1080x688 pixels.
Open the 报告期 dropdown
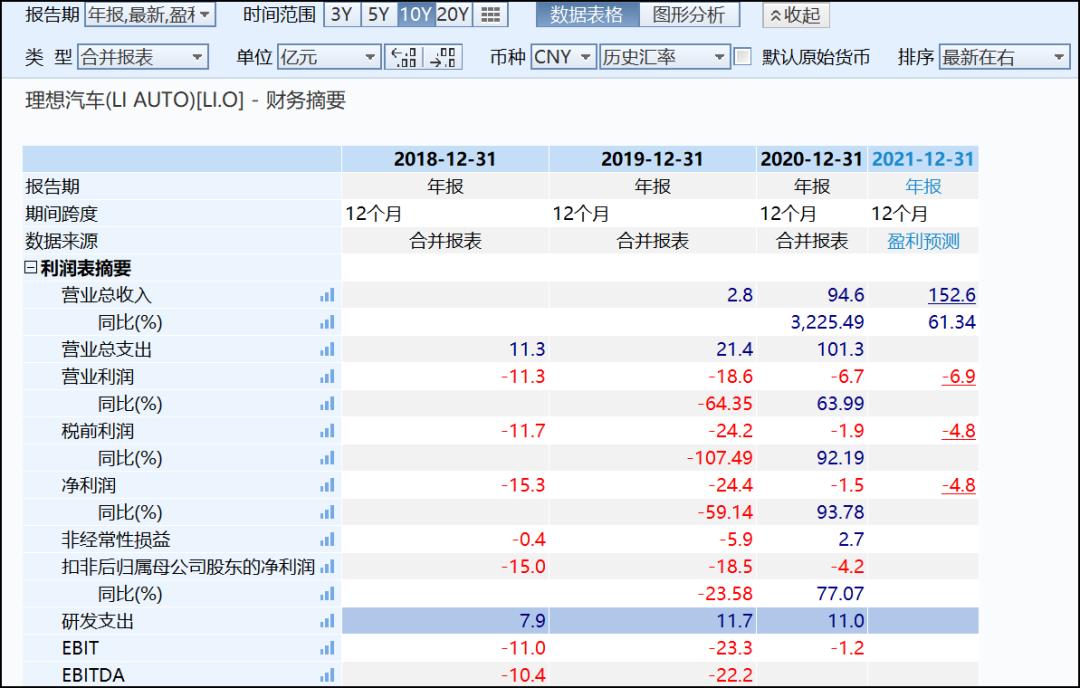[x=150, y=14]
